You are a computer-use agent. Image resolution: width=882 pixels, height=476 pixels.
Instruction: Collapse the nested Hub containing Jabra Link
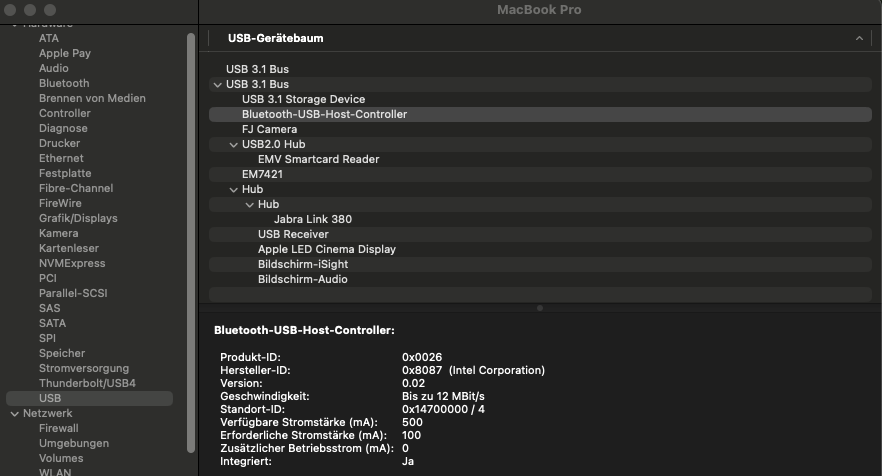(x=250, y=204)
